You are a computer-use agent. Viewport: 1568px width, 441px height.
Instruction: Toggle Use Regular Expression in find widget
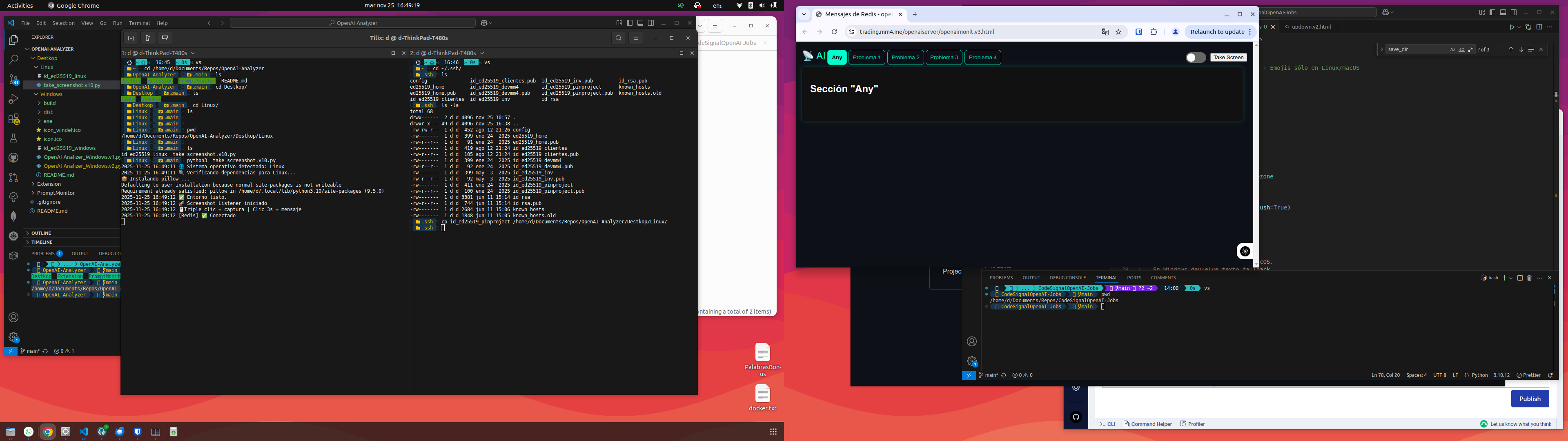[x=1471, y=49]
